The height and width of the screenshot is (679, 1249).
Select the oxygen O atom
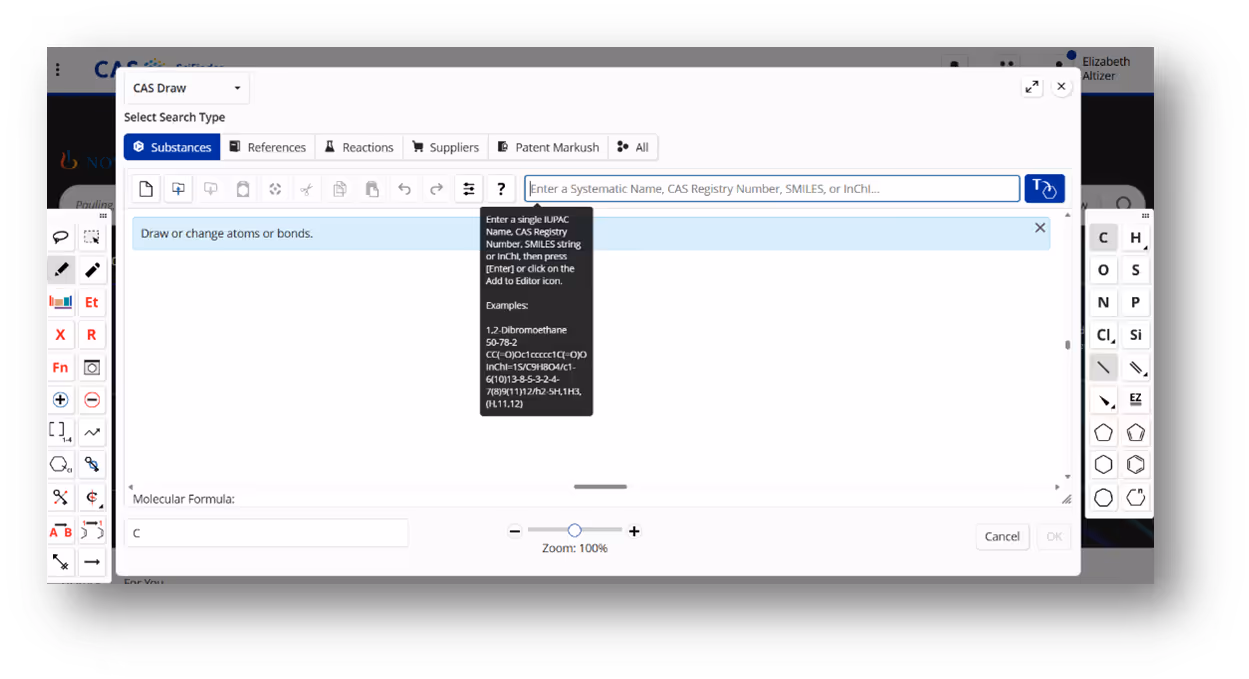(x=1103, y=270)
